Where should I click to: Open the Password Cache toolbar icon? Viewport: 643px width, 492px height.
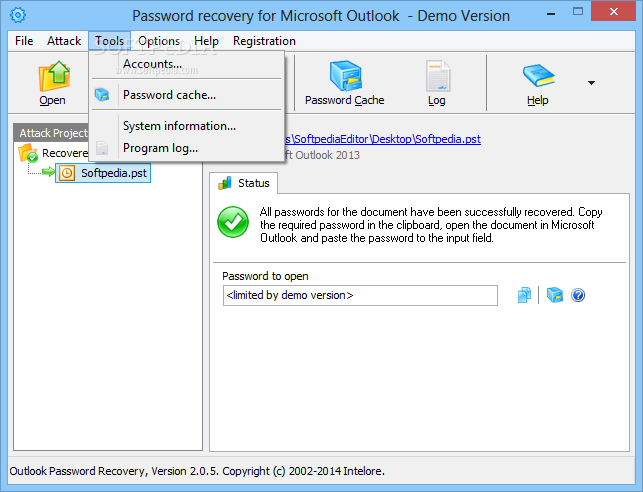pyautogui.click(x=346, y=76)
